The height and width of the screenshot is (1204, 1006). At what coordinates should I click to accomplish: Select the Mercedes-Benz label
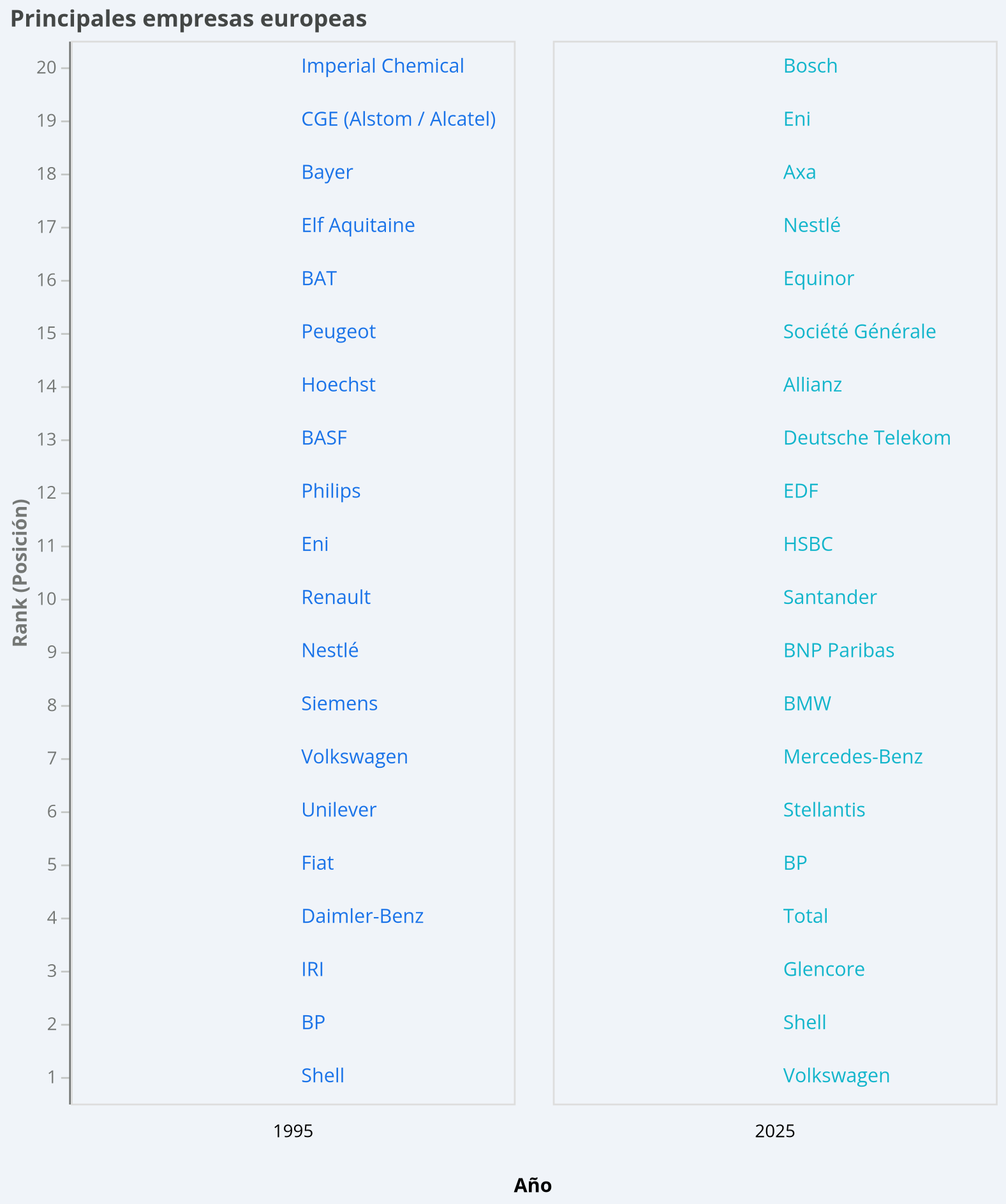click(x=853, y=757)
